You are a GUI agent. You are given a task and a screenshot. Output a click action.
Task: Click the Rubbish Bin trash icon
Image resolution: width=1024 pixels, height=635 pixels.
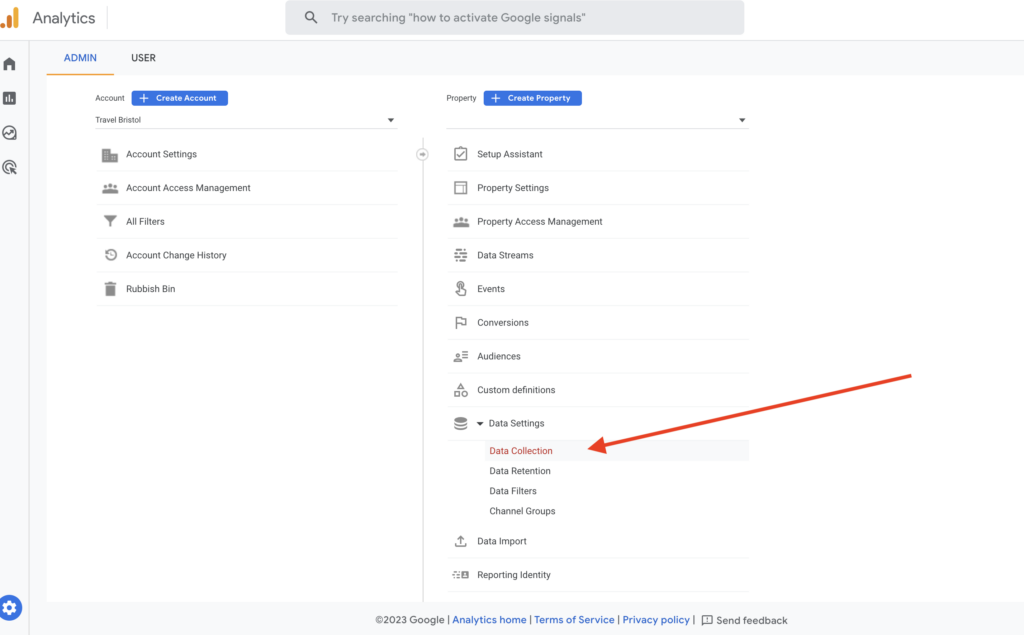110,289
